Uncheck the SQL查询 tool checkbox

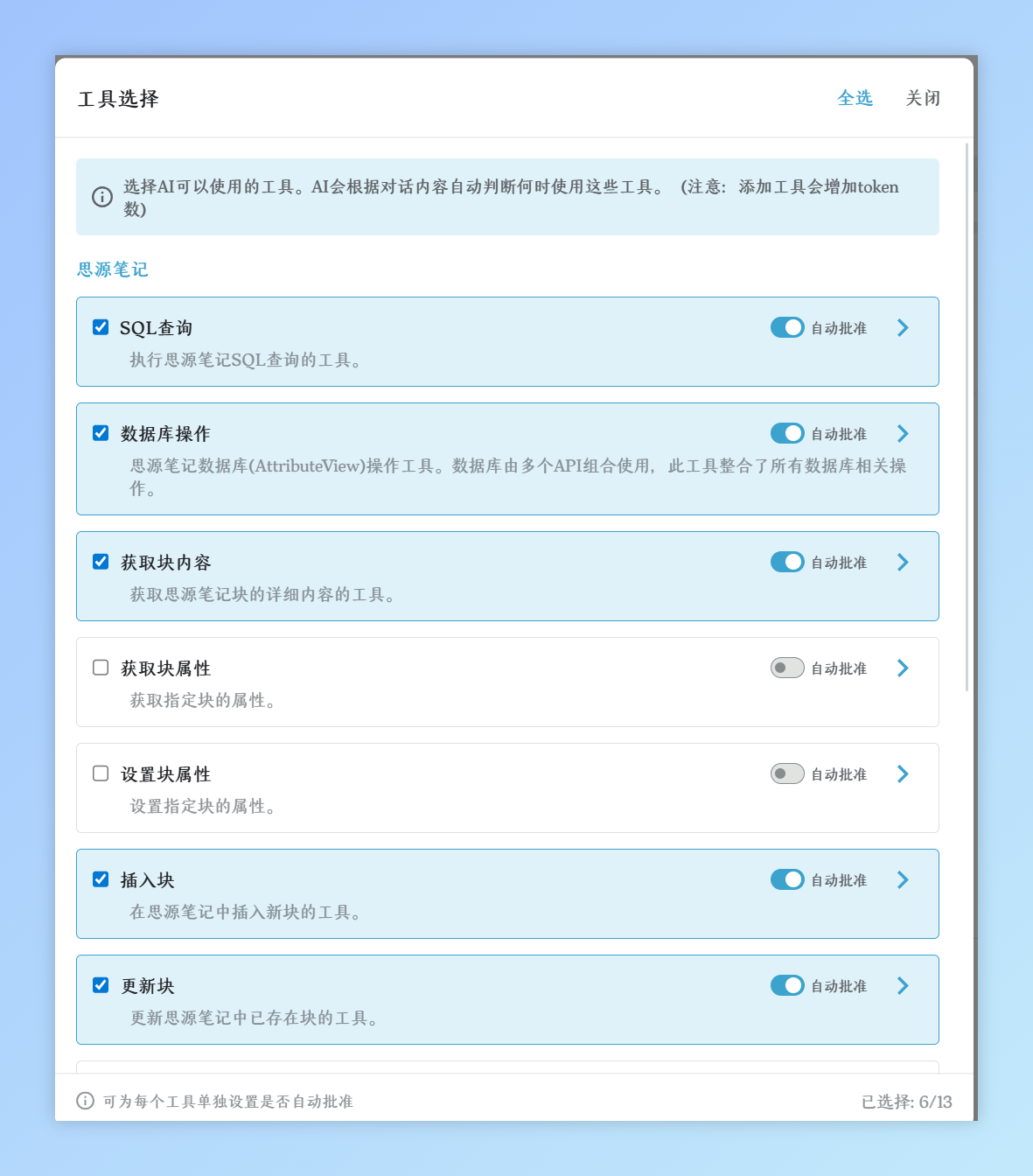pos(101,327)
